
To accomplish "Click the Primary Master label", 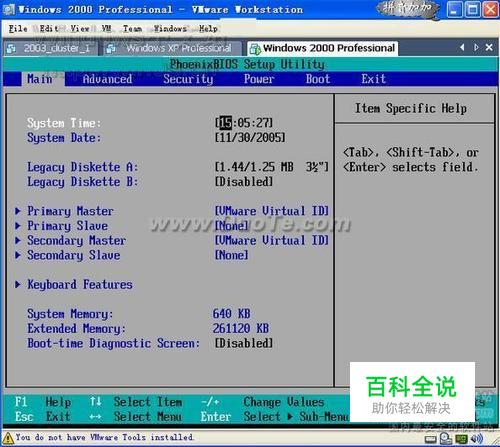I will [x=70, y=211].
